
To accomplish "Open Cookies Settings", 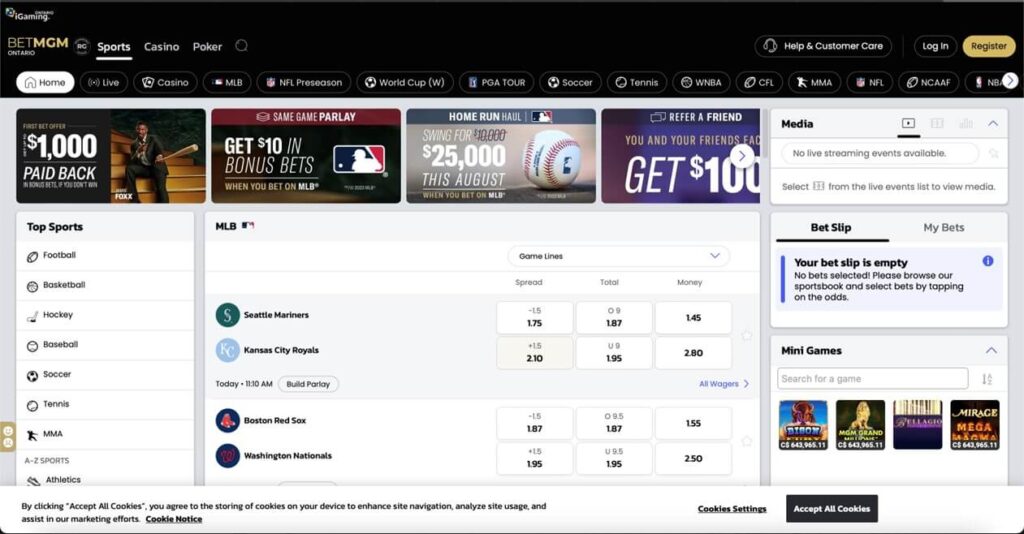I will click(x=732, y=509).
